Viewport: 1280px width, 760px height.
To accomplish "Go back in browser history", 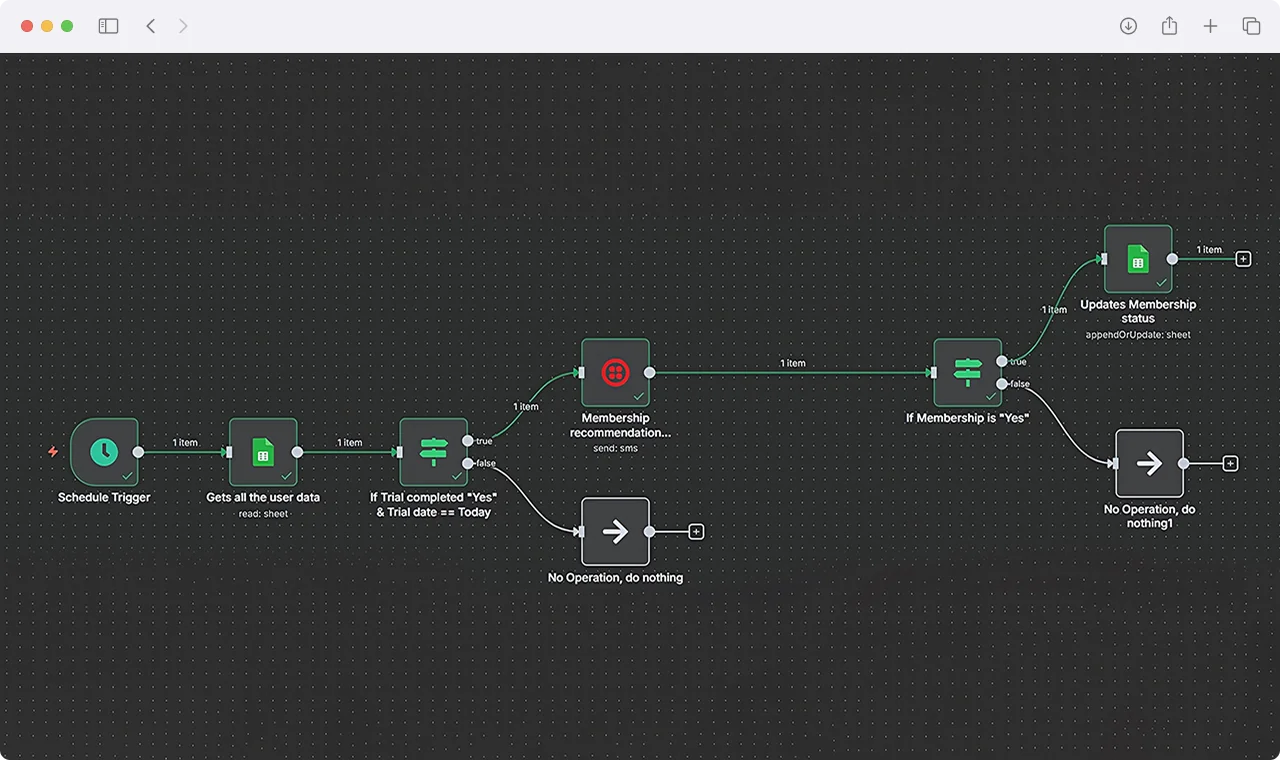I will click(x=150, y=26).
